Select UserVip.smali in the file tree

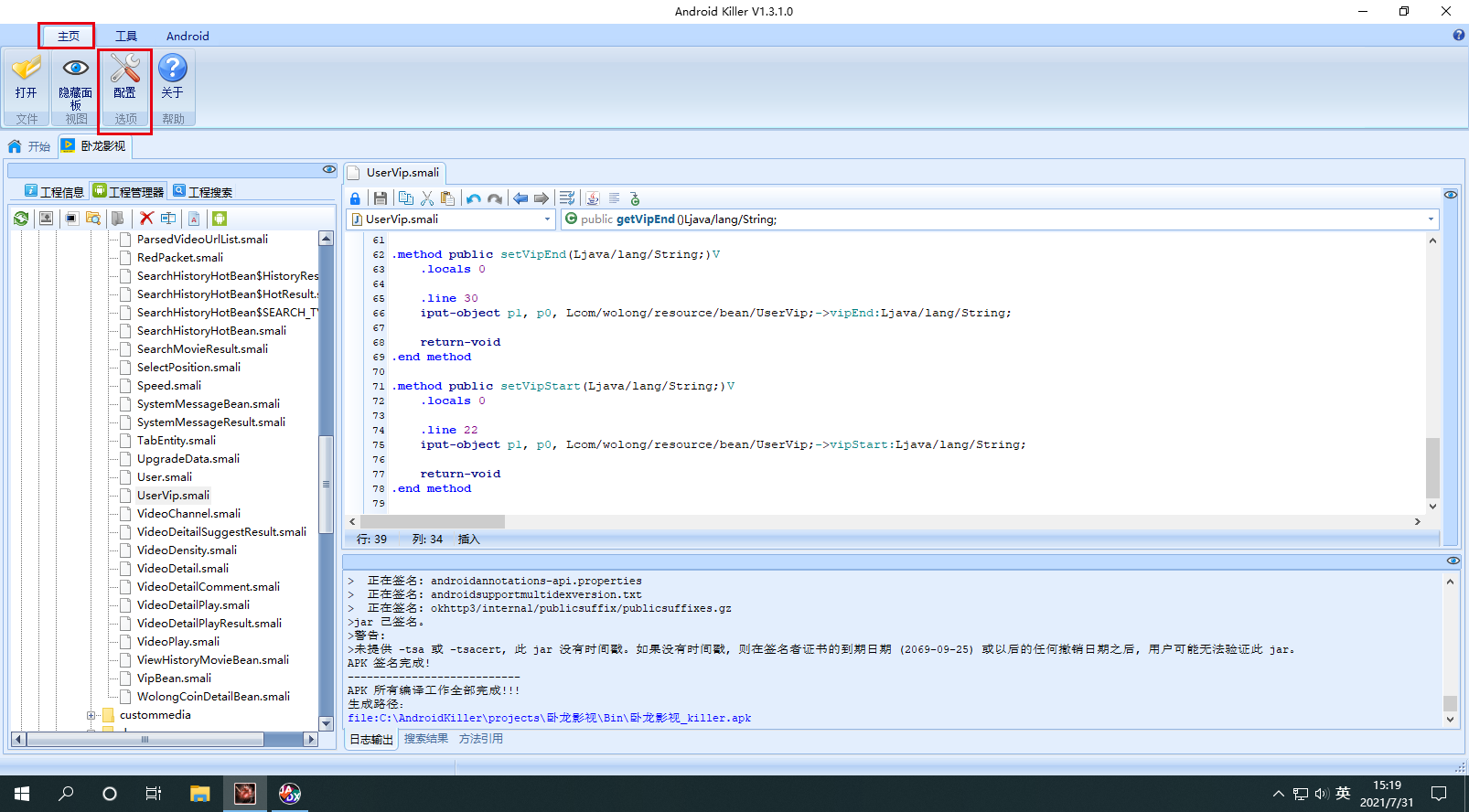click(x=173, y=496)
